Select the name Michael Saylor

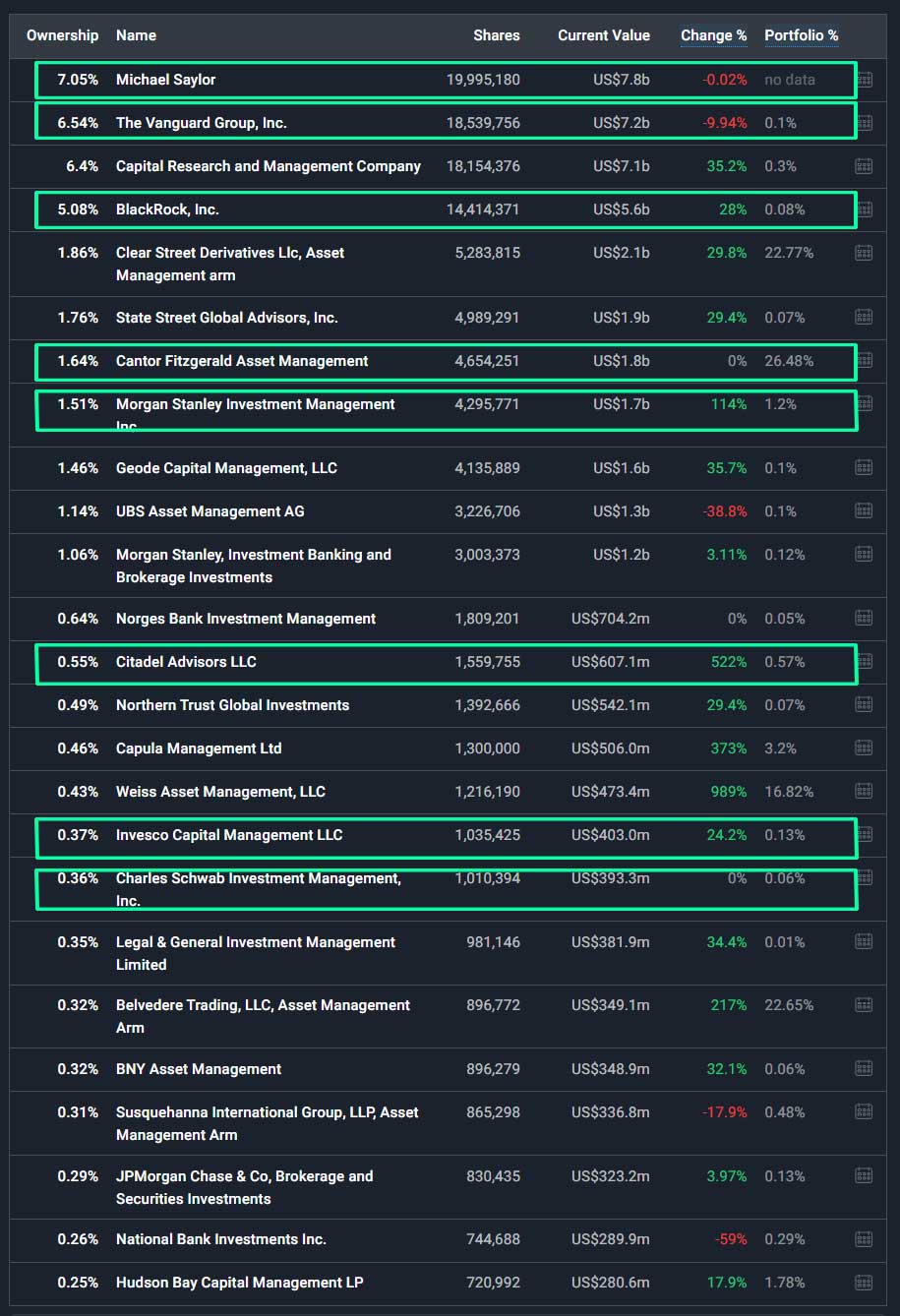pos(165,80)
